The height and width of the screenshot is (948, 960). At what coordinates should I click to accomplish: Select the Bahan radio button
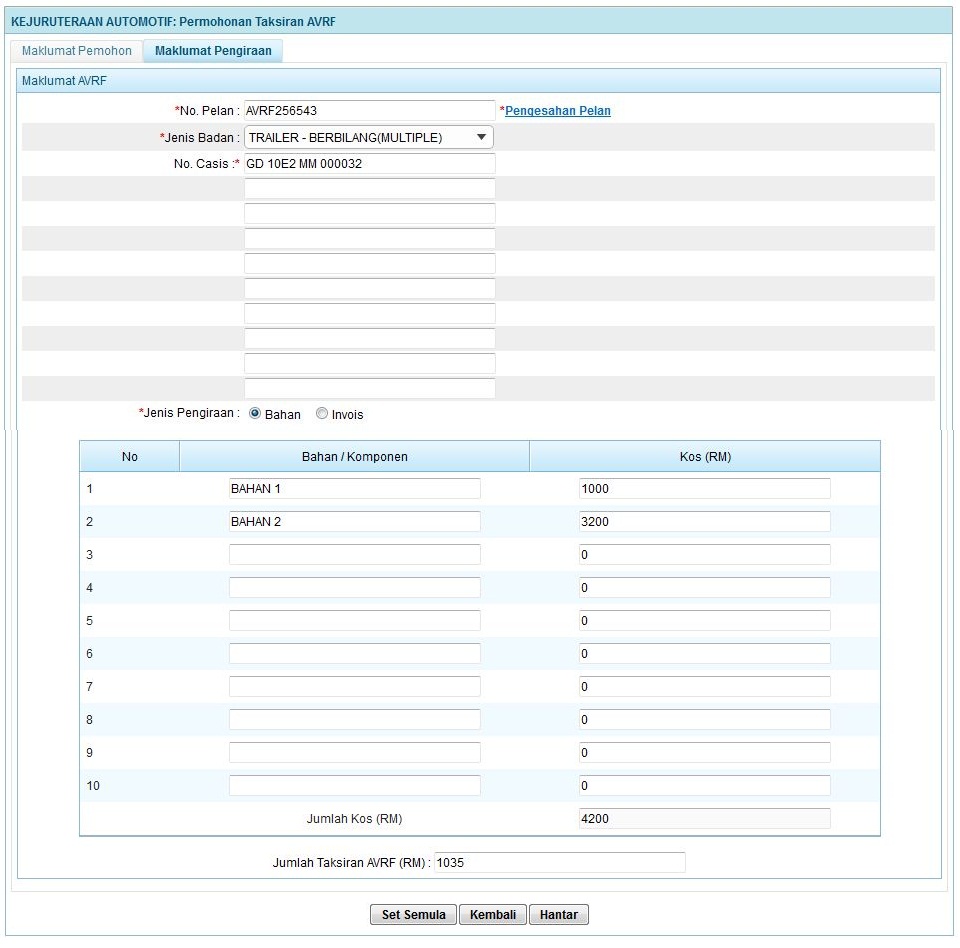(255, 413)
